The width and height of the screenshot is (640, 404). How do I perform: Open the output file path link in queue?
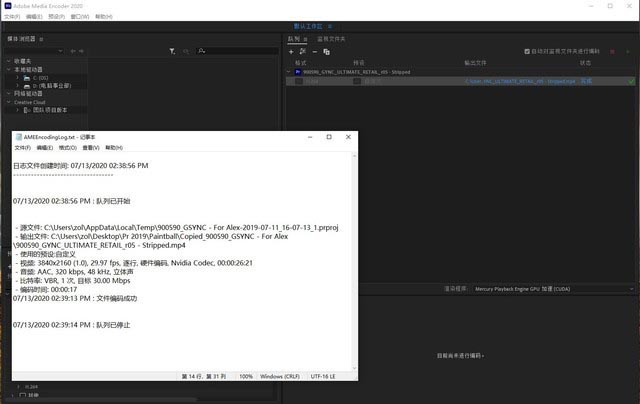coord(520,82)
